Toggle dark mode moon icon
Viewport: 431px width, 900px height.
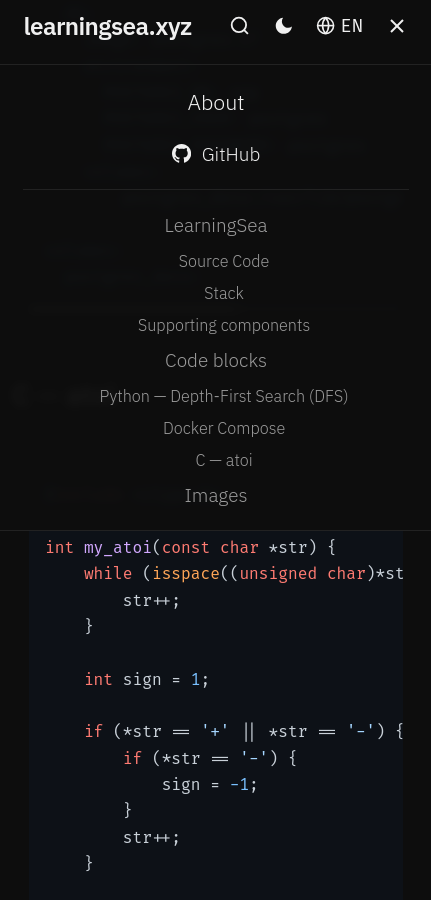[284, 26]
